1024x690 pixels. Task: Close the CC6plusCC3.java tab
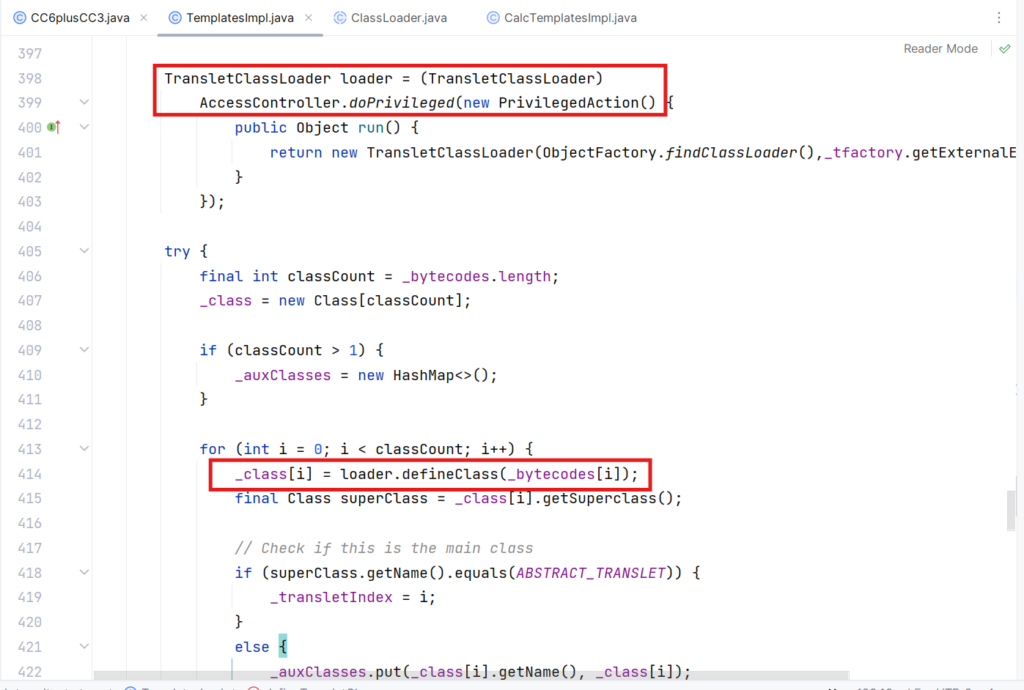142,18
